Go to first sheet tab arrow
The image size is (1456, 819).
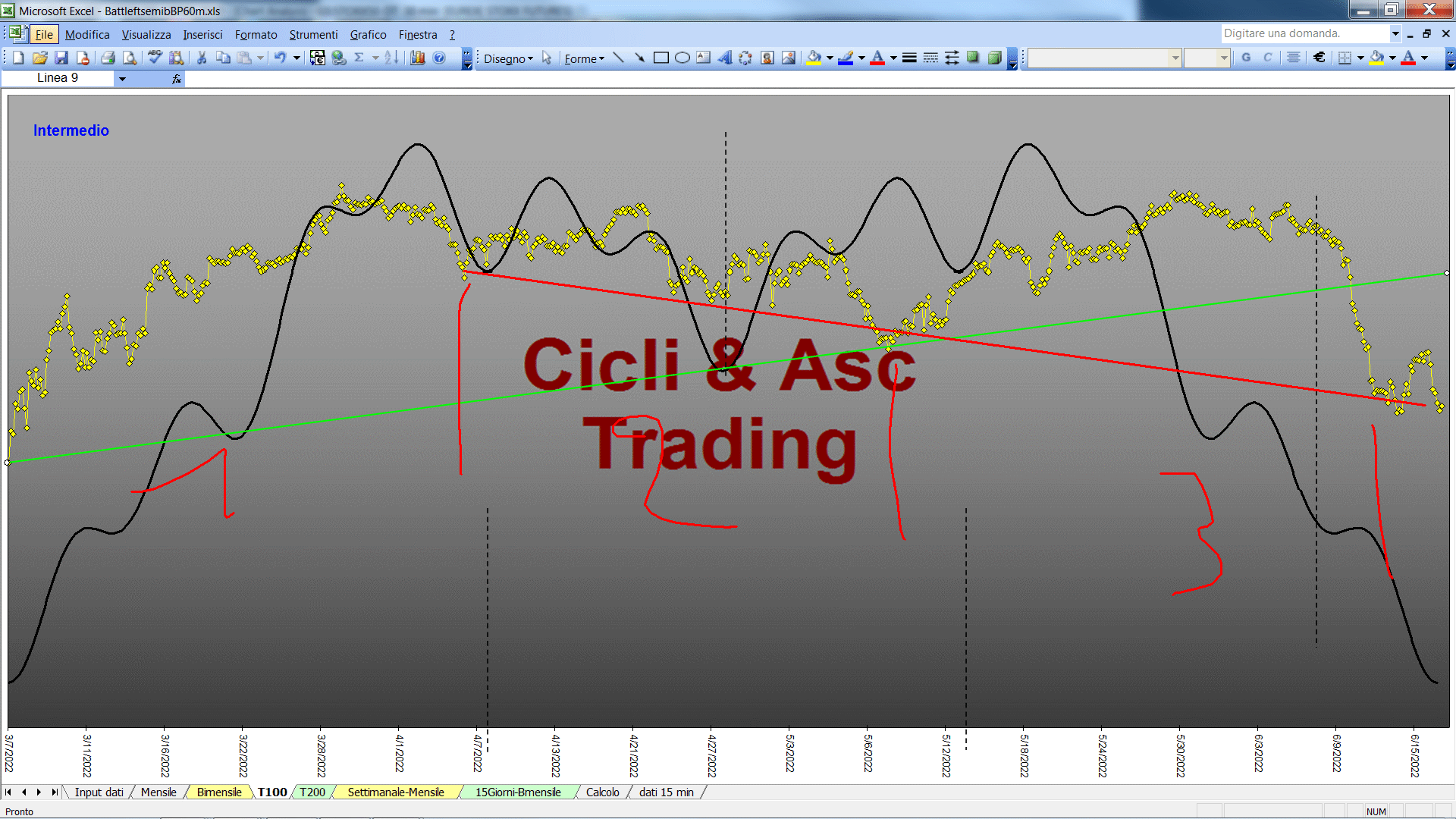tap(8, 792)
